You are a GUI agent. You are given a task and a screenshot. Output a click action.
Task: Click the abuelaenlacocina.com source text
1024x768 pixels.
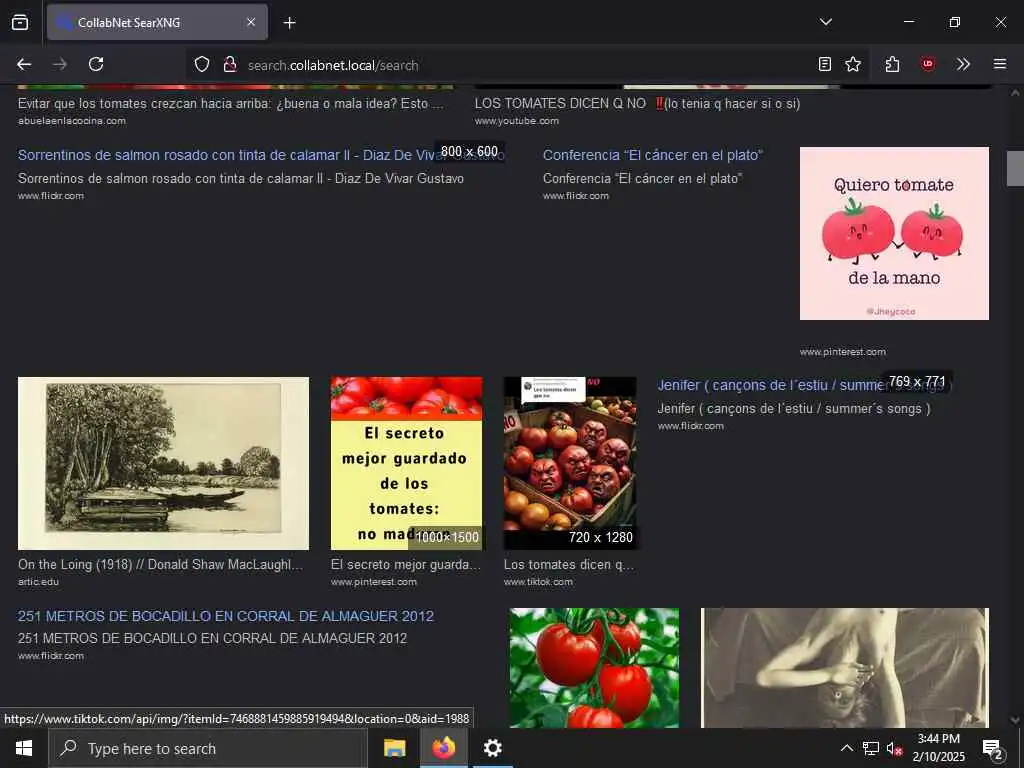[x=72, y=121]
